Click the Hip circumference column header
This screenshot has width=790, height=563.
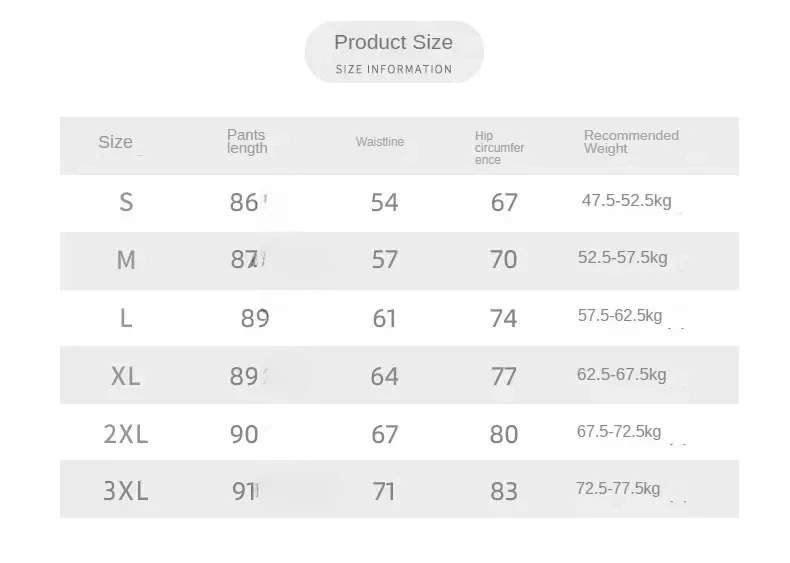pyautogui.click(x=499, y=148)
